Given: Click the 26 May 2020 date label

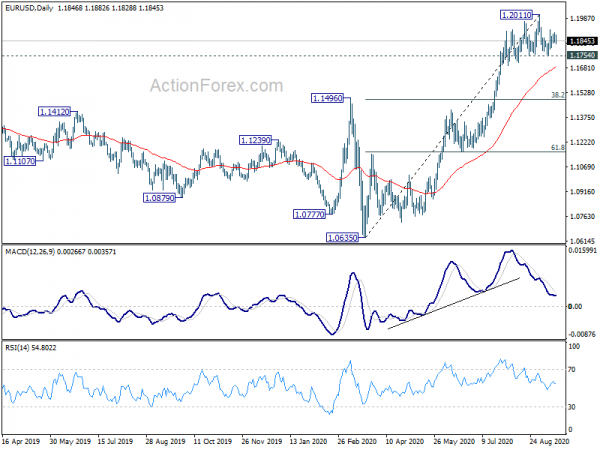Looking at the screenshot, I should (454, 442).
